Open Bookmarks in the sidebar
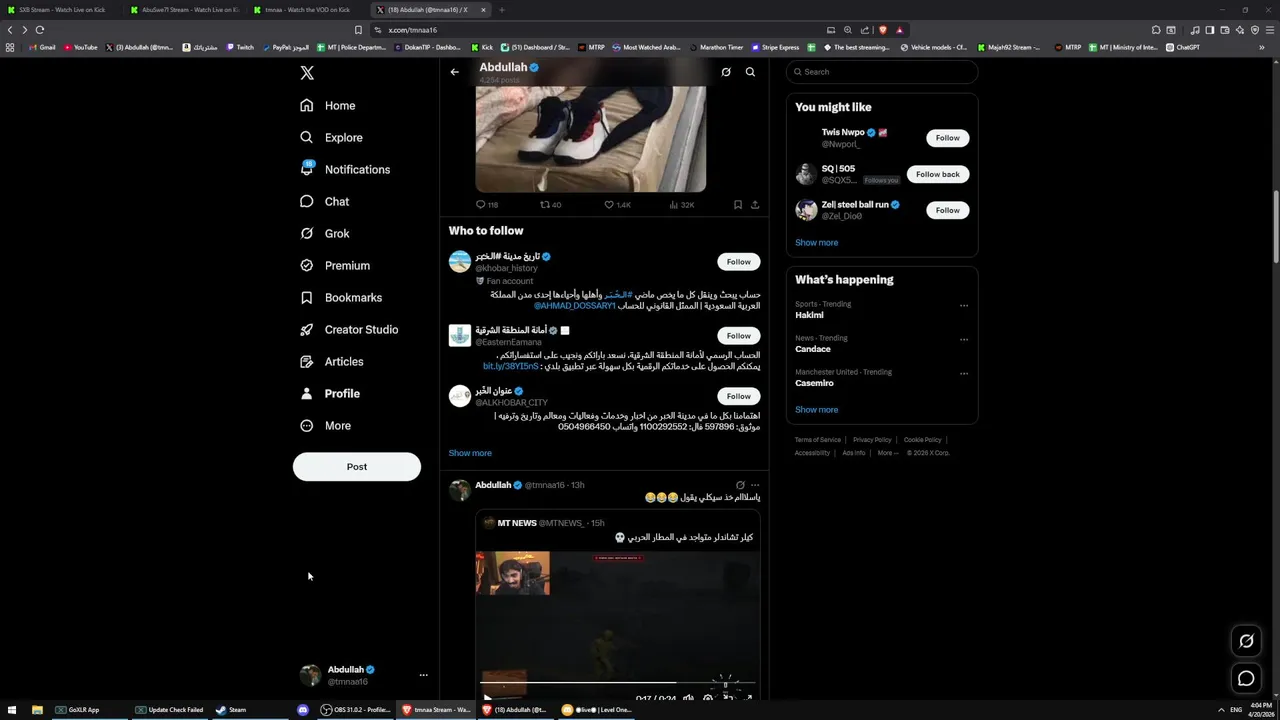 341,297
